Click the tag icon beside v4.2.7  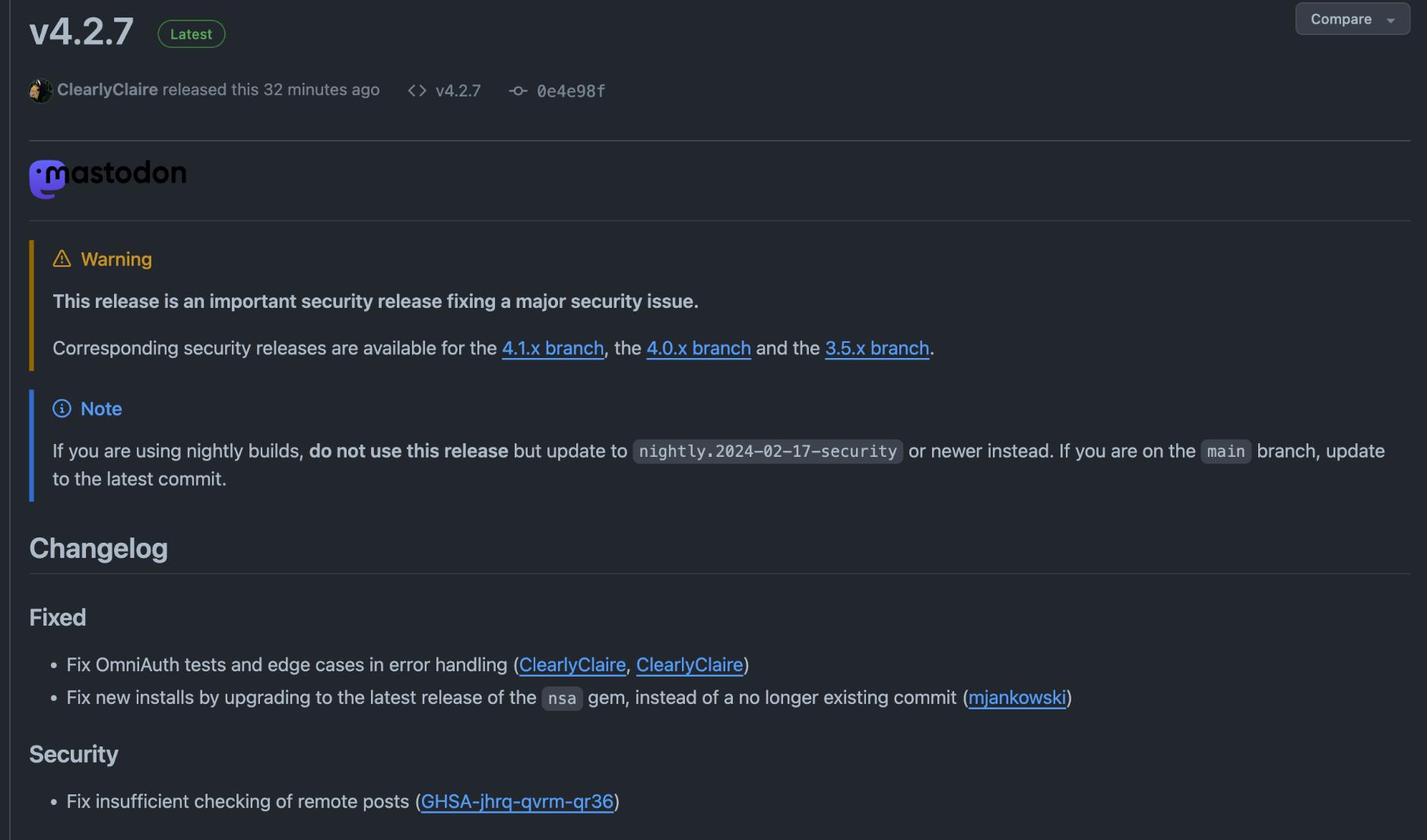pos(417,90)
